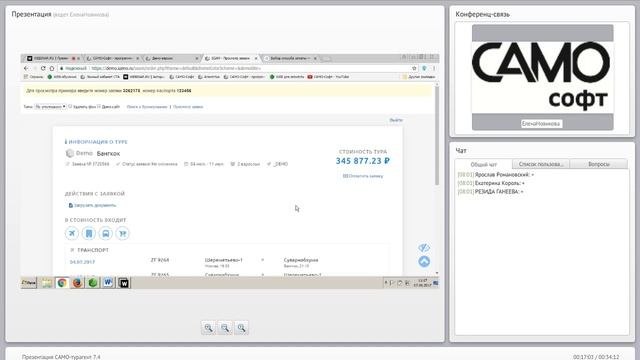
Task: Click the 'Загрузить документы' link
Action: [92, 205]
